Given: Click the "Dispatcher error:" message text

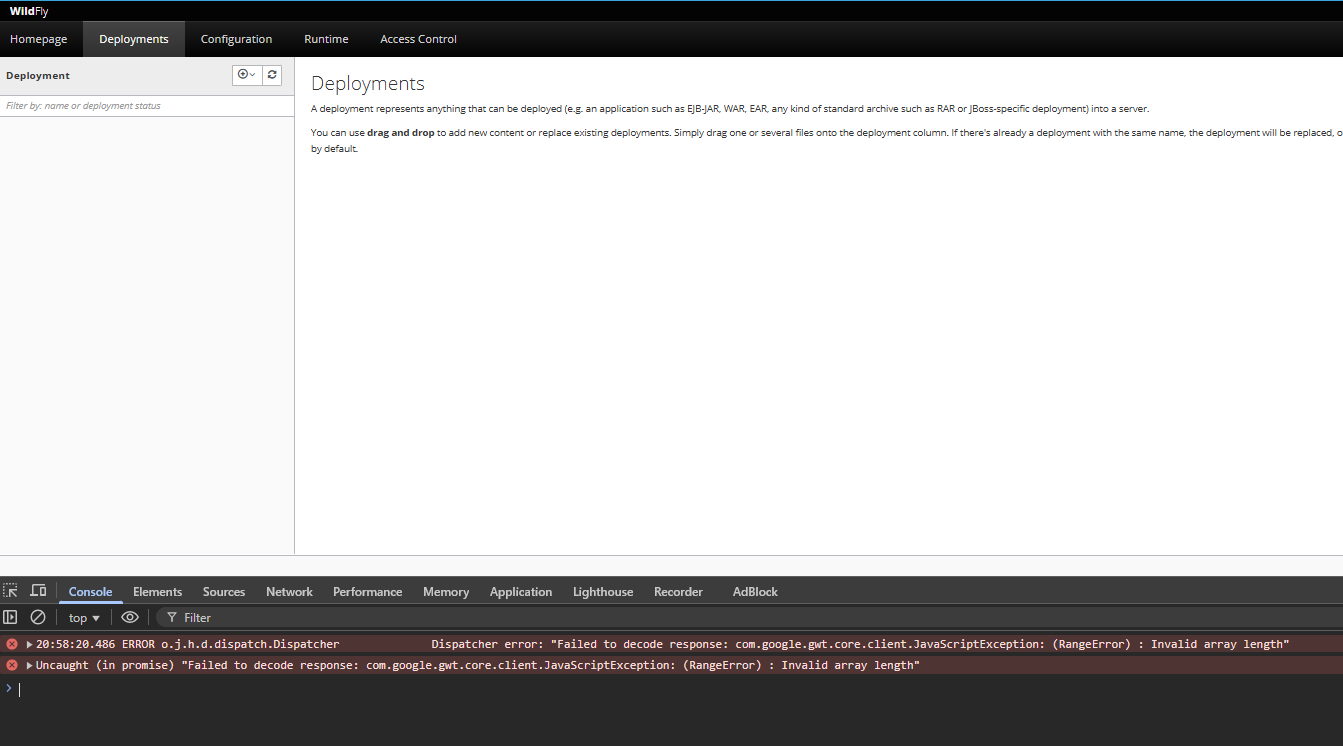Looking at the screenshot, I should pyautogui.click(x=488, y=644).
